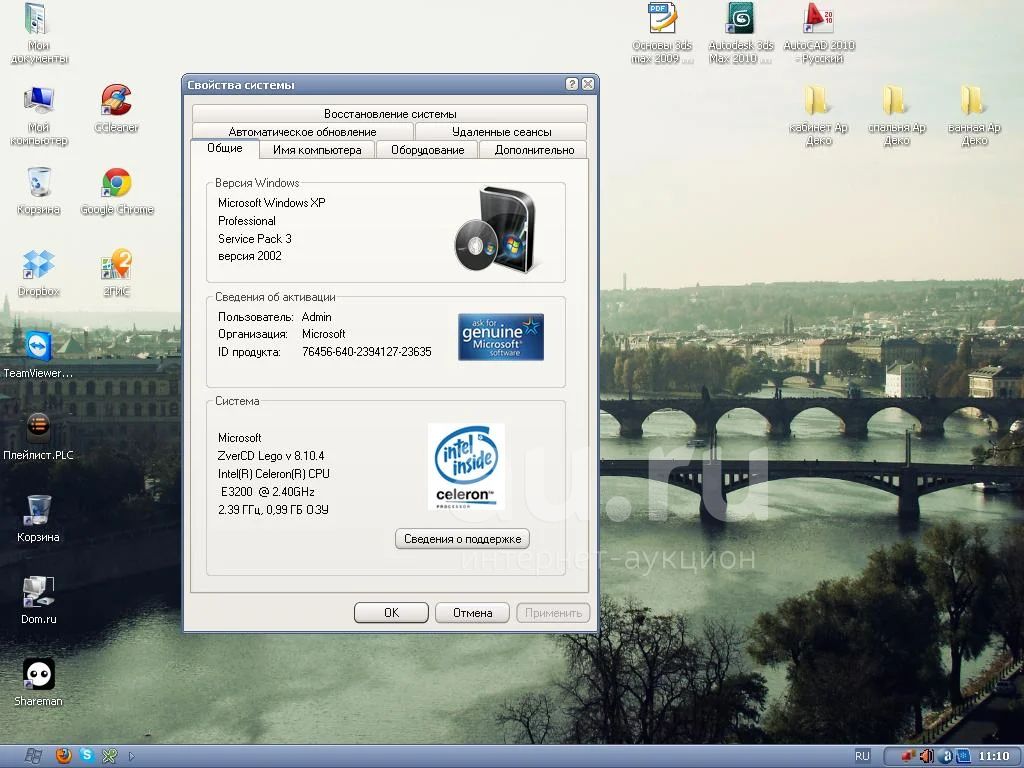
Task: Click the Firefox quick launch icon
Action: [63, 756]
